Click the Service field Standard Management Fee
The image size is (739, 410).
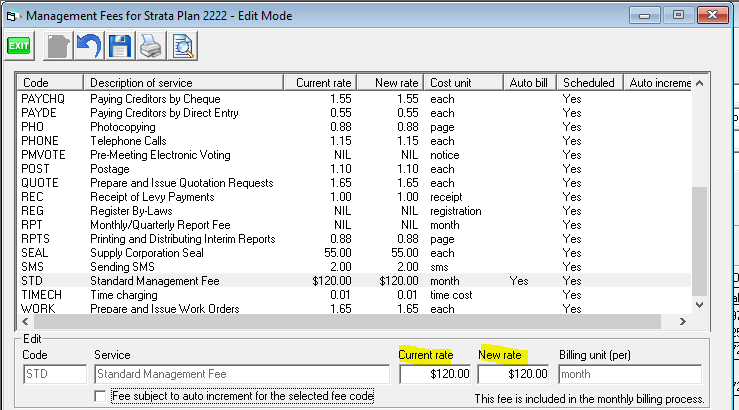click(242, 374)
